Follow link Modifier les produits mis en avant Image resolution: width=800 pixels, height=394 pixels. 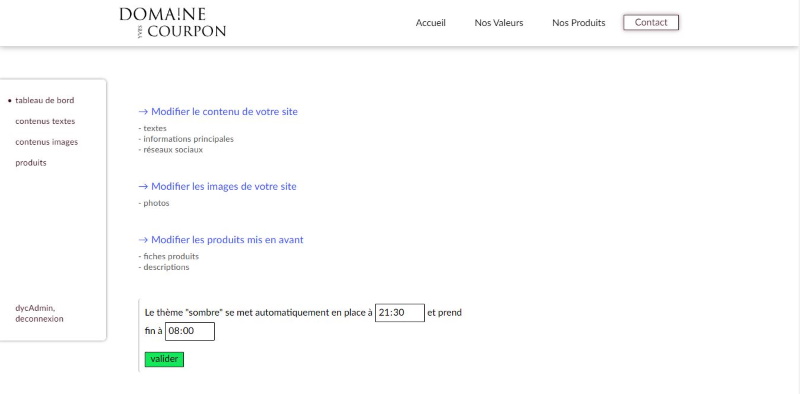pyautogui.click(x=221, y=240)
